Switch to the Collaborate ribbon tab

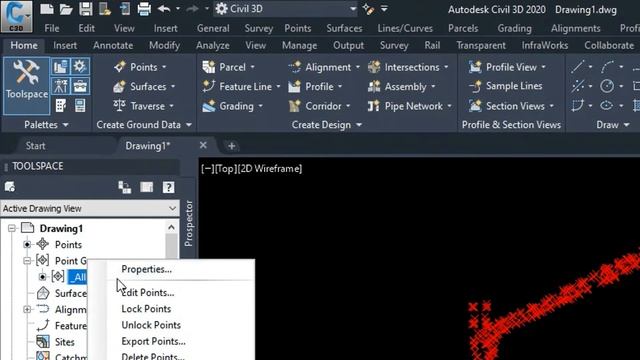pyautogui.click(x=609, y=45)
